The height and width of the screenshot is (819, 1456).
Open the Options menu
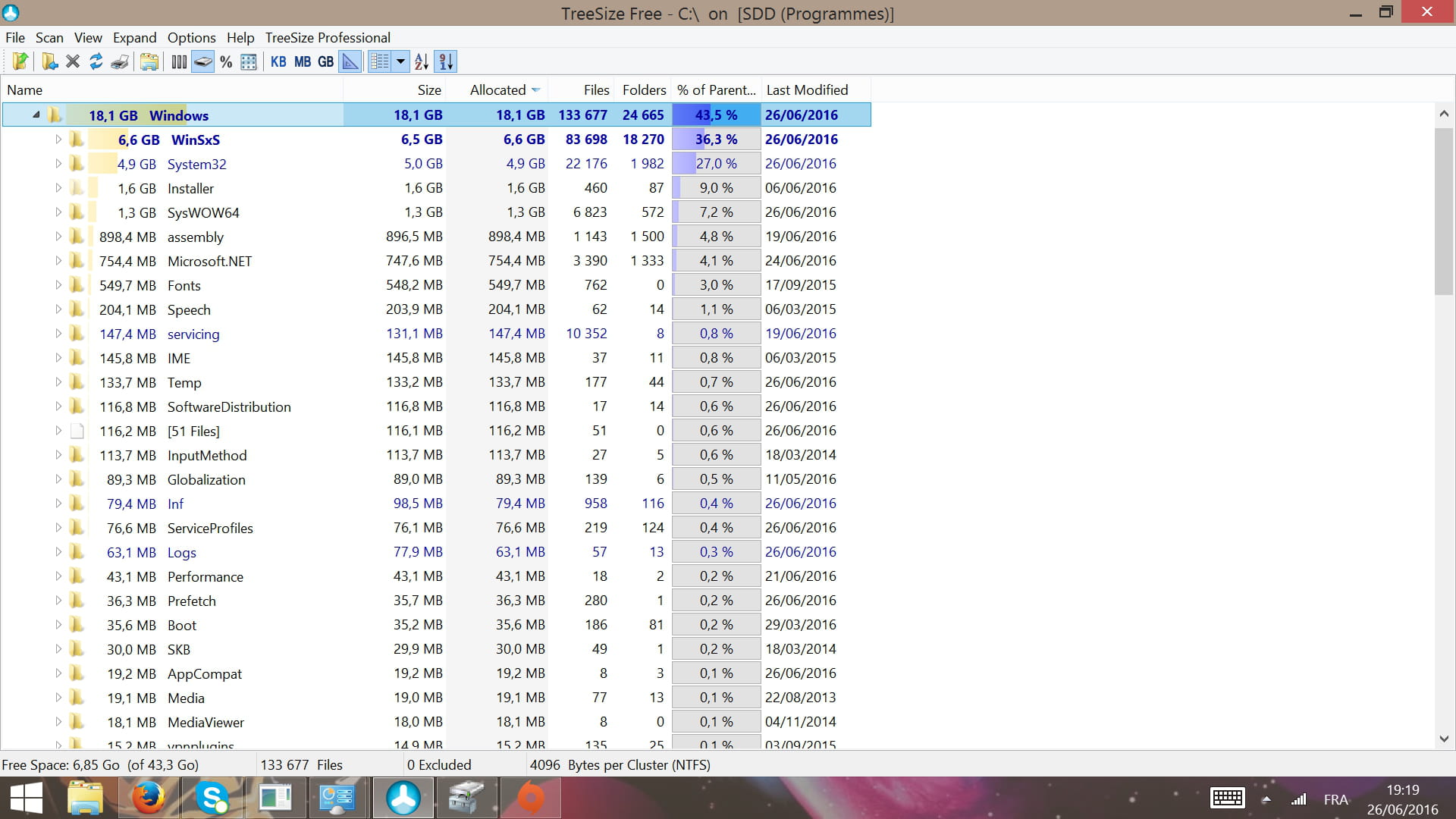click(x=192, y=37)
